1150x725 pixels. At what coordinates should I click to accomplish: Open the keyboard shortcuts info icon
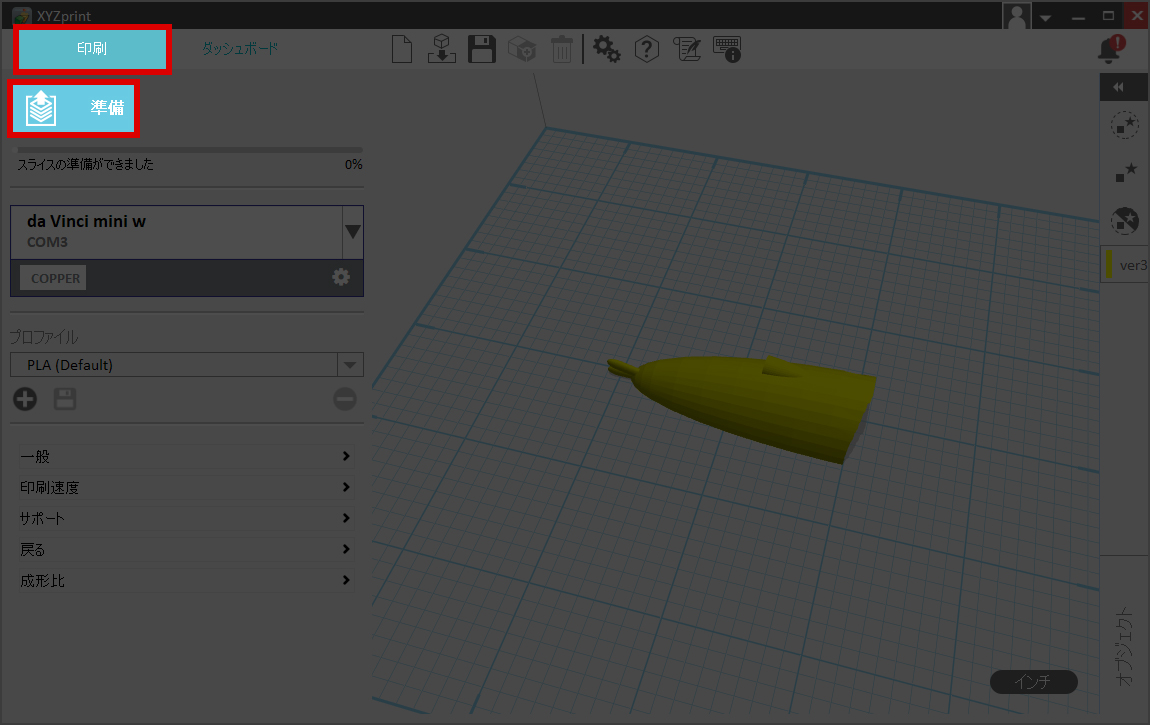[x=727, y=49]
